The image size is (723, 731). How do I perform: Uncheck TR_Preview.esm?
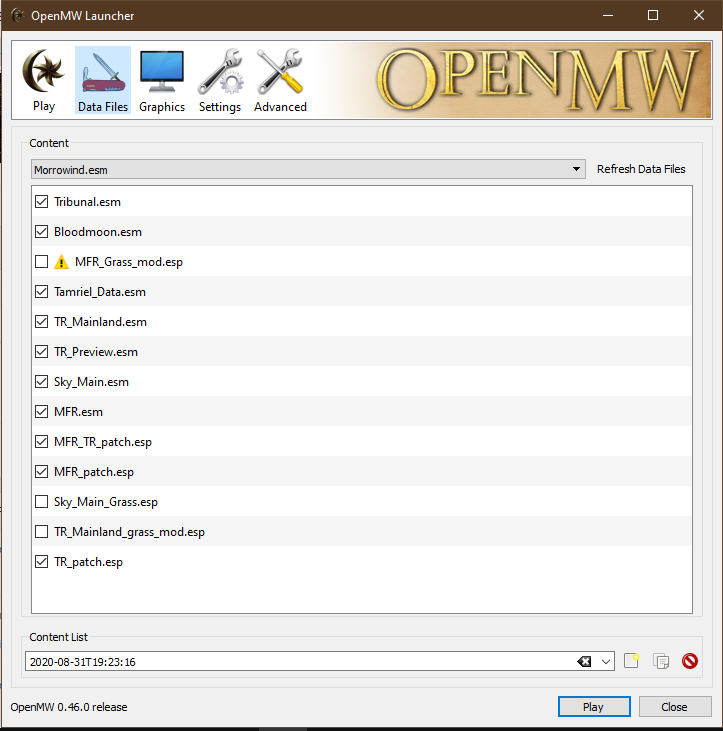coord(41,352)
